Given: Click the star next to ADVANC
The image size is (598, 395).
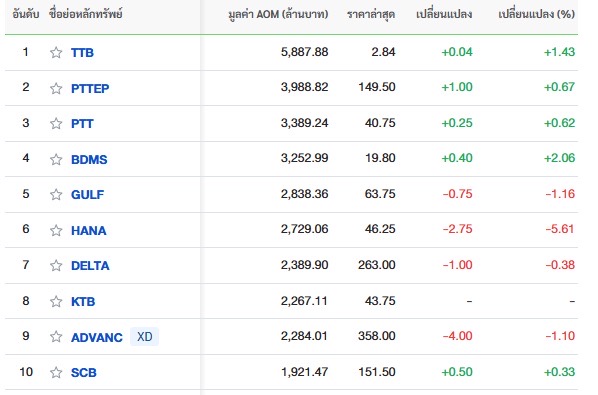Looking at the screenshot, I should (x=56, y=337).
